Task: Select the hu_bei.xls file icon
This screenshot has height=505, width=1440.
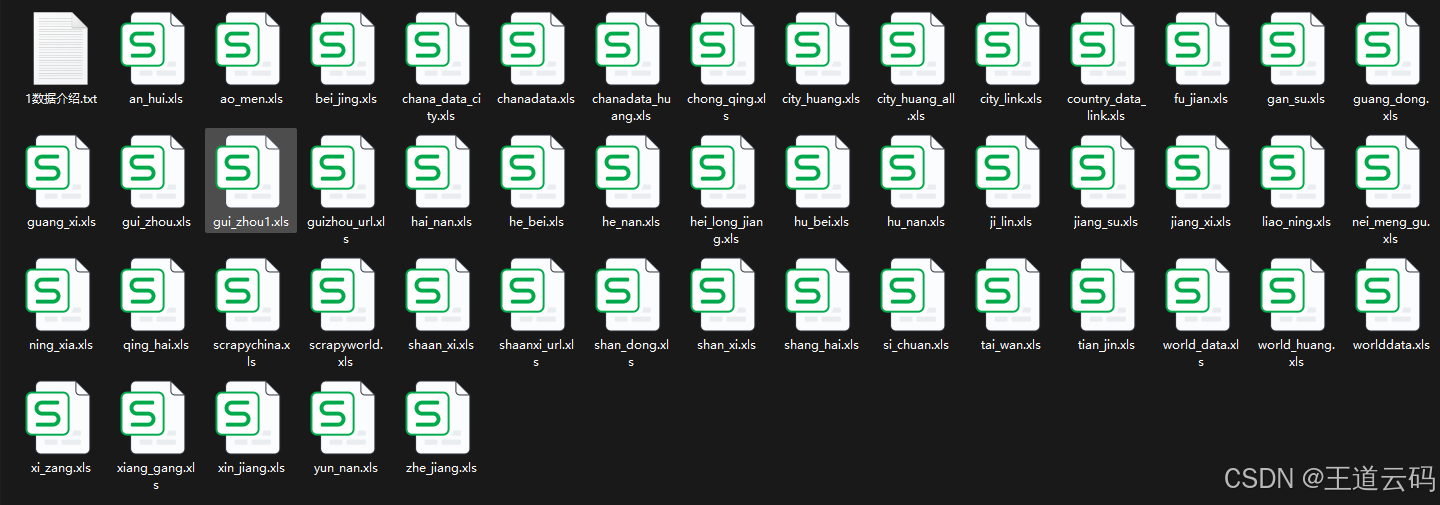Action: pos(819,172)
